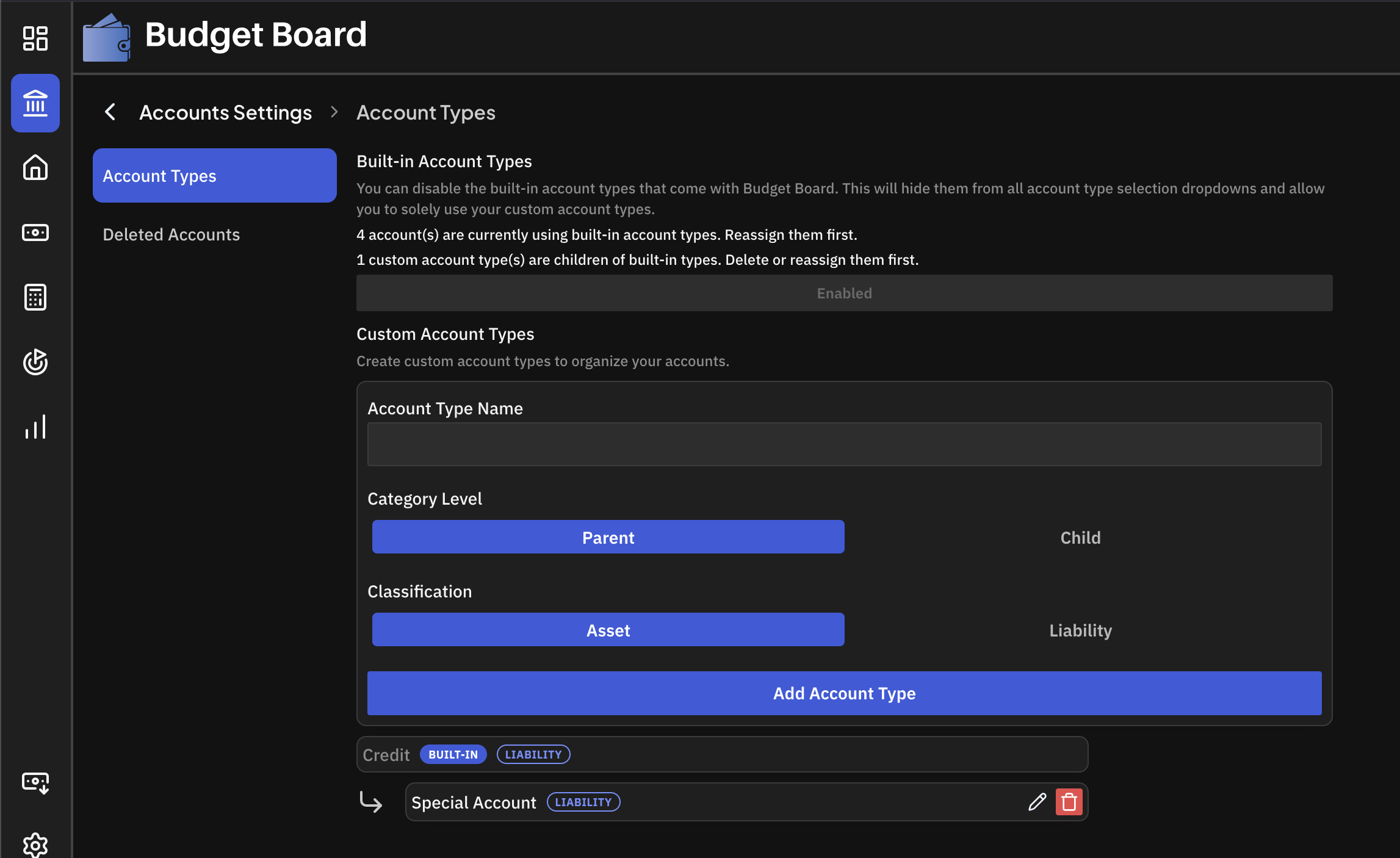Click the Accounts Settings breadcrumb
The height and width of the screenshot is (858, 1400).
pos(225,112)
